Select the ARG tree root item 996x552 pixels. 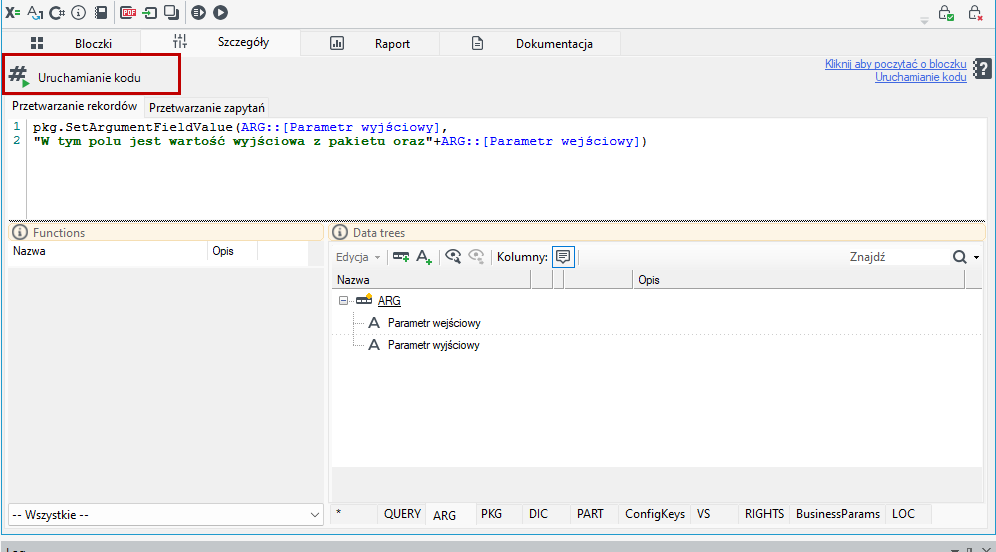[x=389, y=300]
